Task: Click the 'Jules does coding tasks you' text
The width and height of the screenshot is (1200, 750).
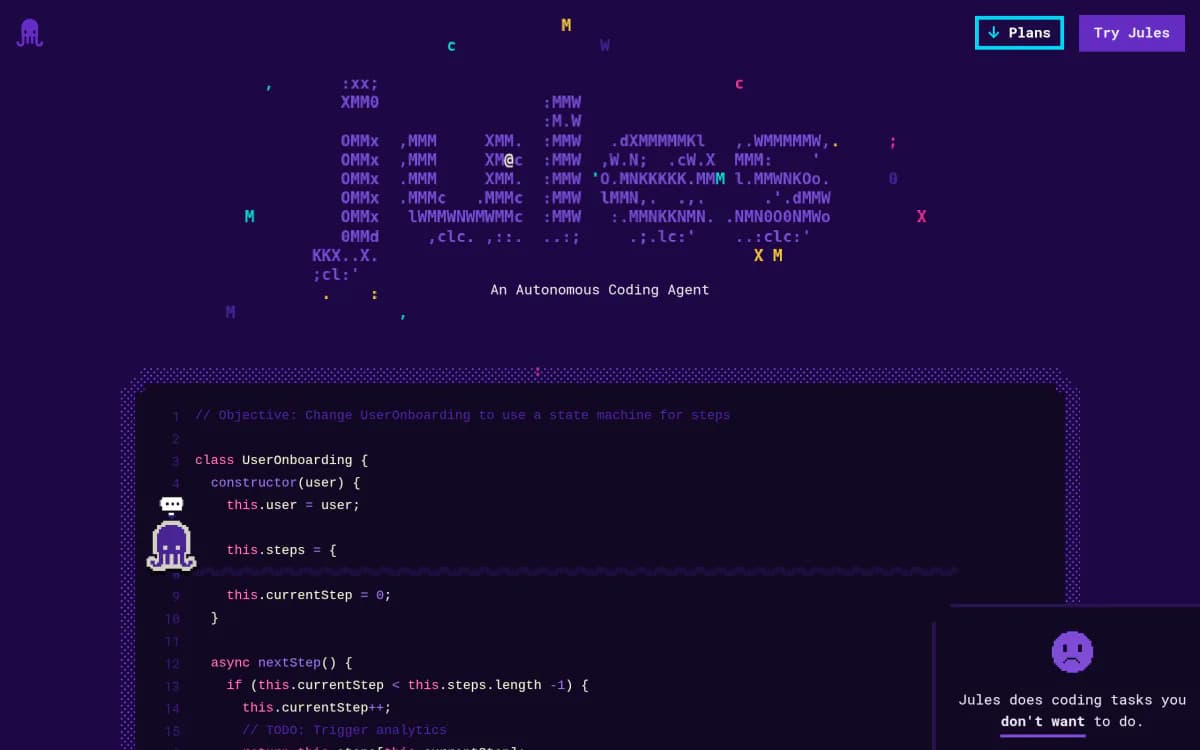Action: (x=1072, y=700)
